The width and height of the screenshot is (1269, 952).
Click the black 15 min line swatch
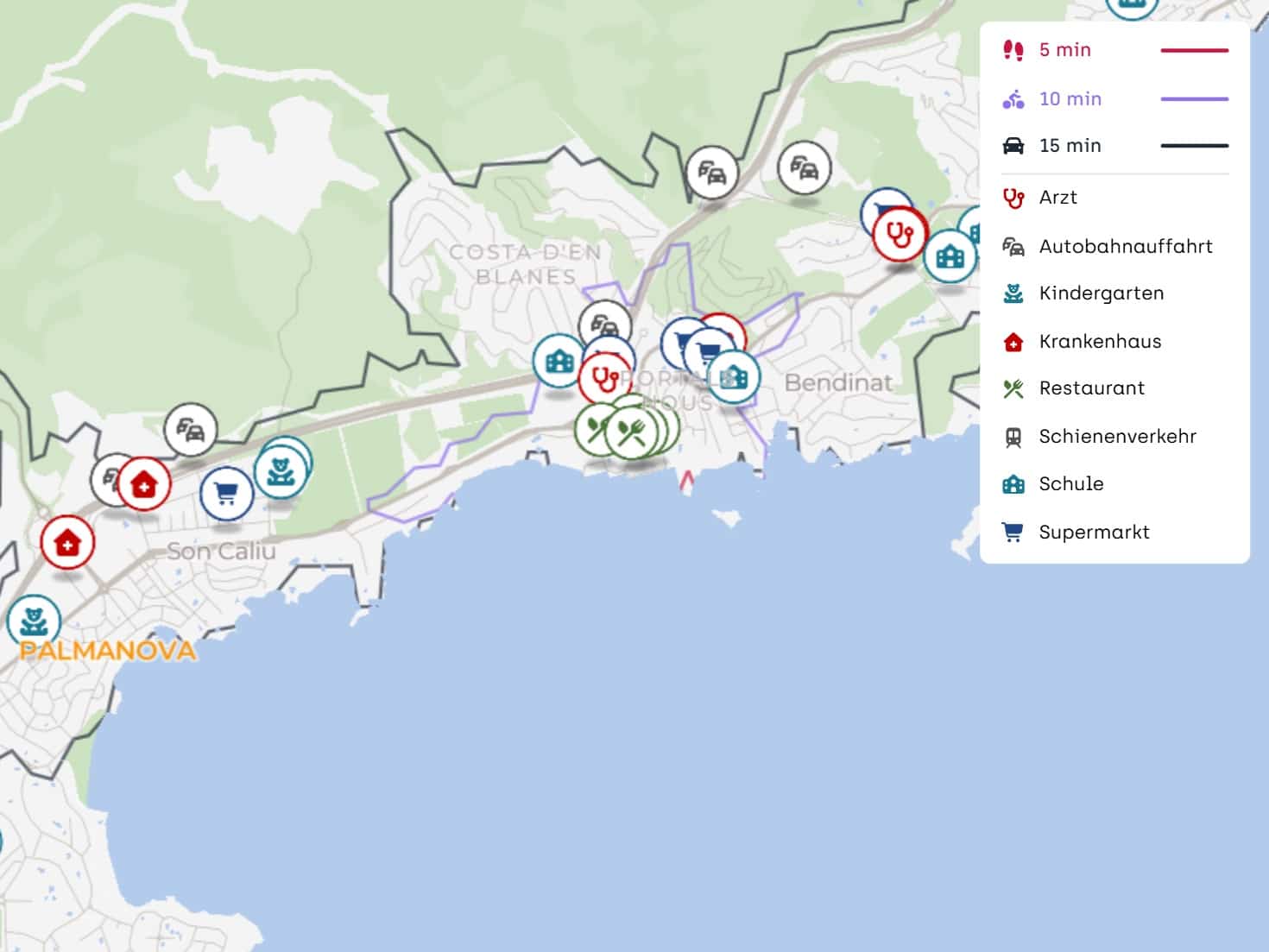[x=1194, y=146]
